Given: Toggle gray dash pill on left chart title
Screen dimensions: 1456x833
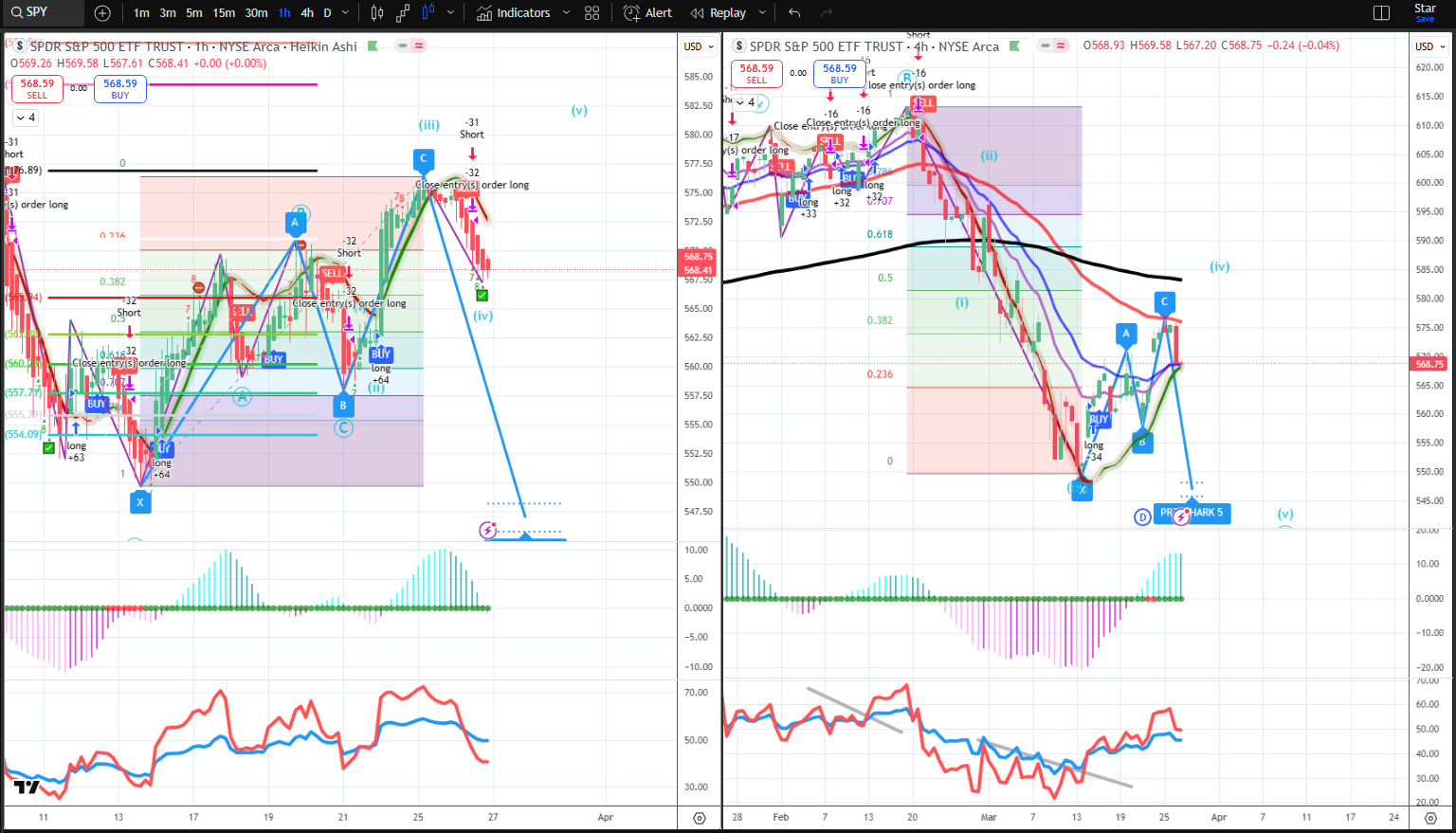Looking at the screenshot, I should pos(403,45).
